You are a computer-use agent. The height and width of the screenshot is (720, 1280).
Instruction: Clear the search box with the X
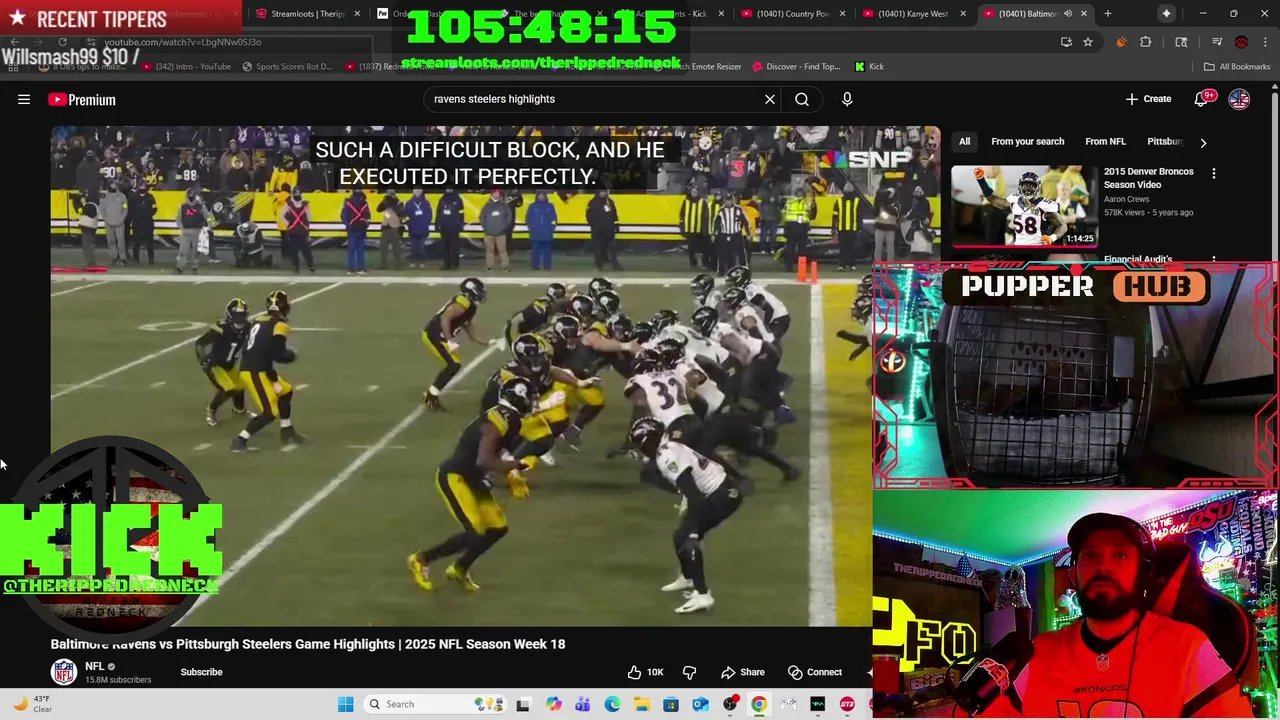pos(770,99)
